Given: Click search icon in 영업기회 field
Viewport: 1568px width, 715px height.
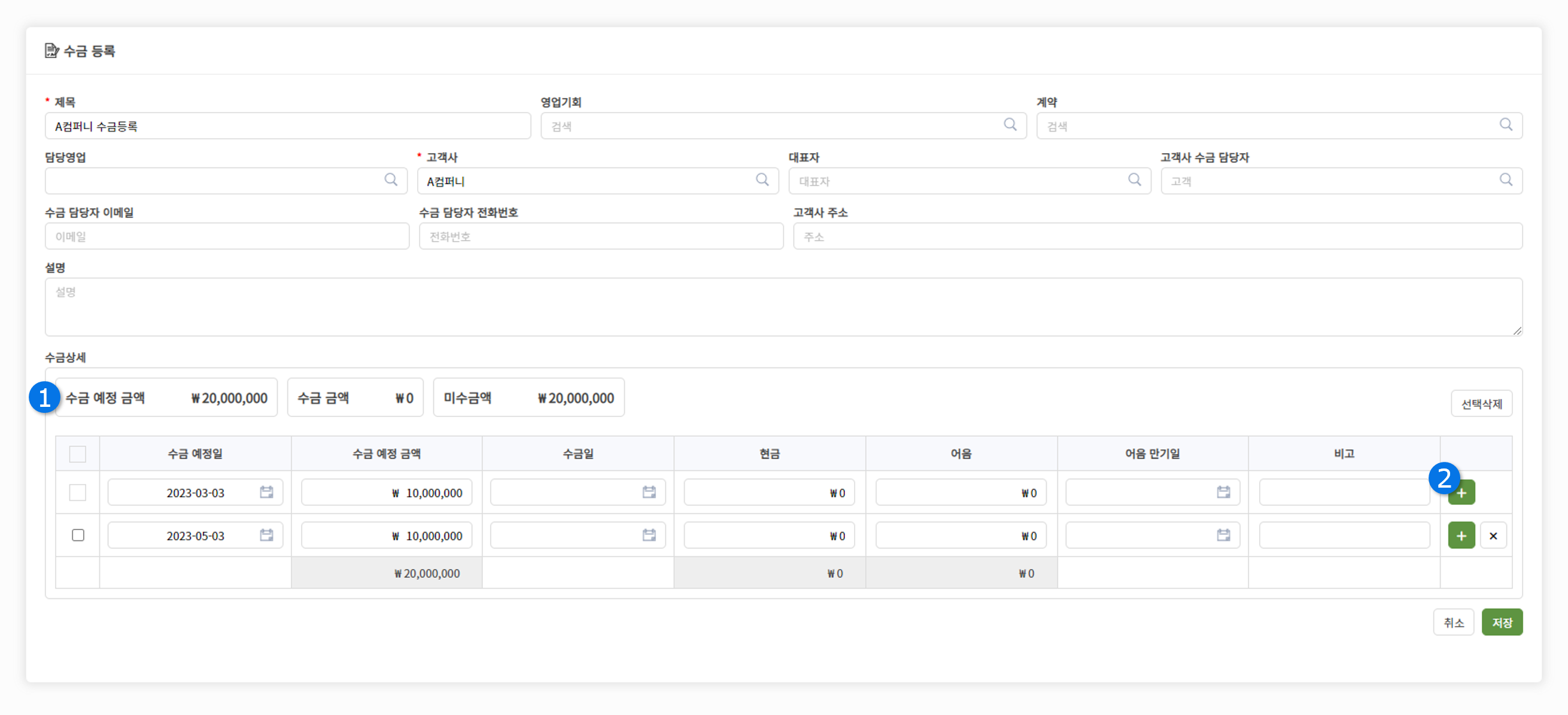Looking at the screenshot, I should [1010, 126].
